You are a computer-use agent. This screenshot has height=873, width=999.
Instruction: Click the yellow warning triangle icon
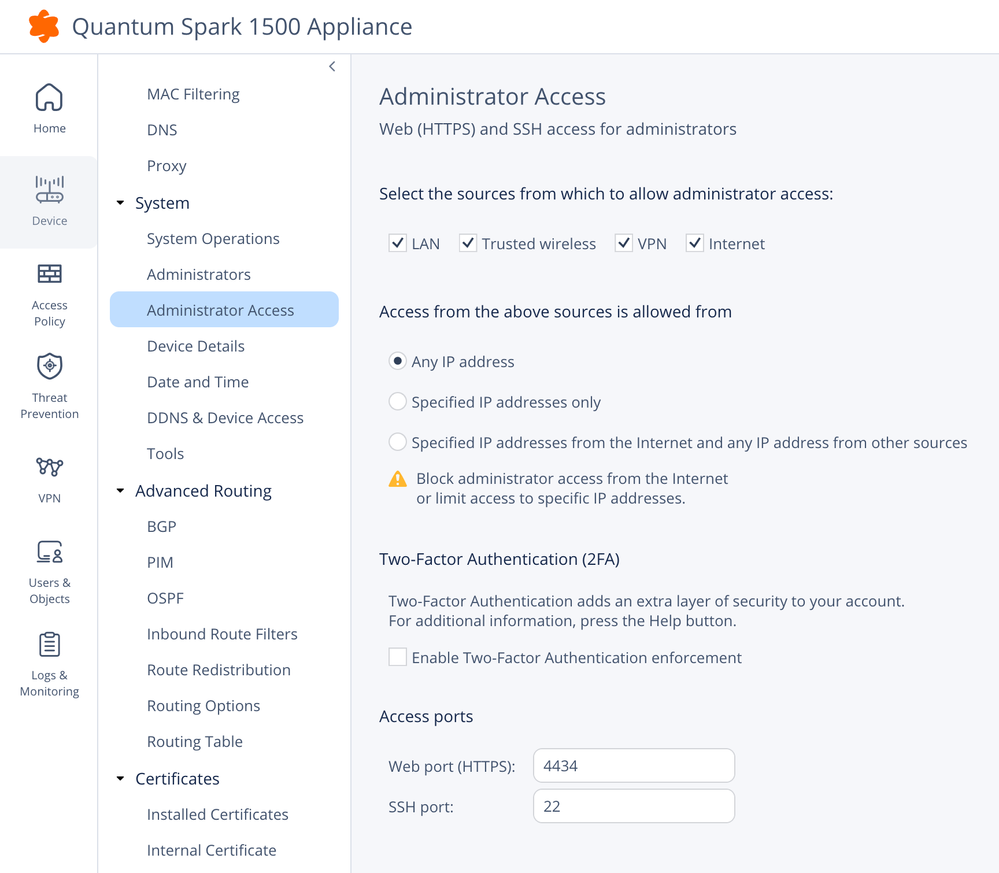[398, 479]
